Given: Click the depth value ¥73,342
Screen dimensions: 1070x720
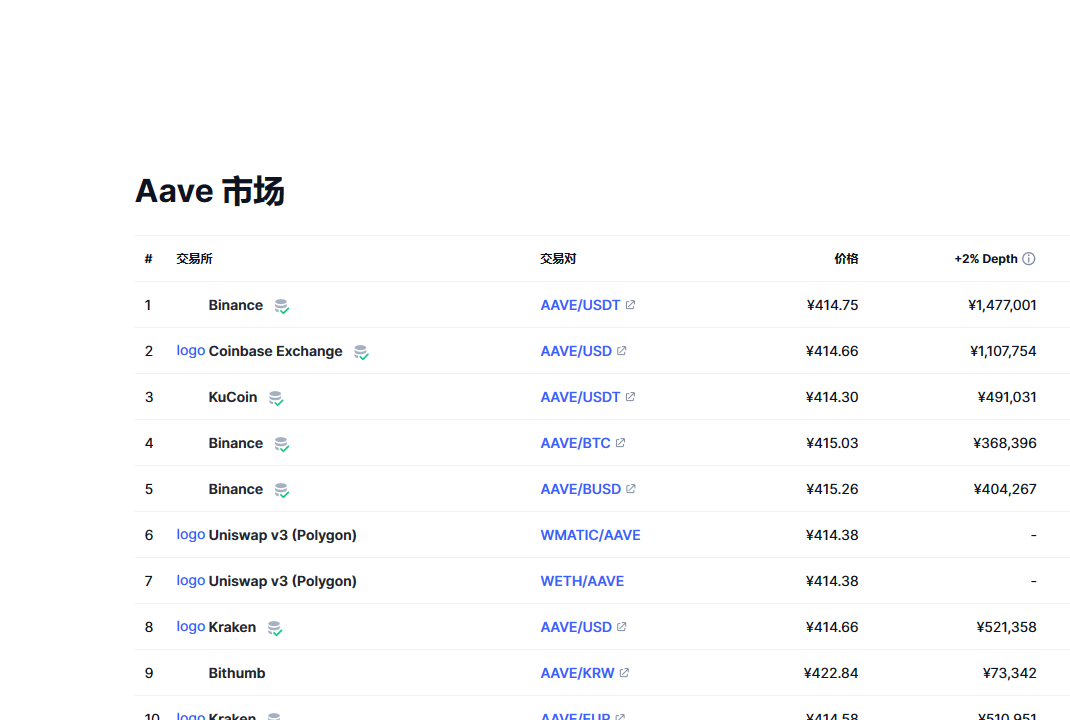Looking at the screenshot, I should tap(1009, 673).
